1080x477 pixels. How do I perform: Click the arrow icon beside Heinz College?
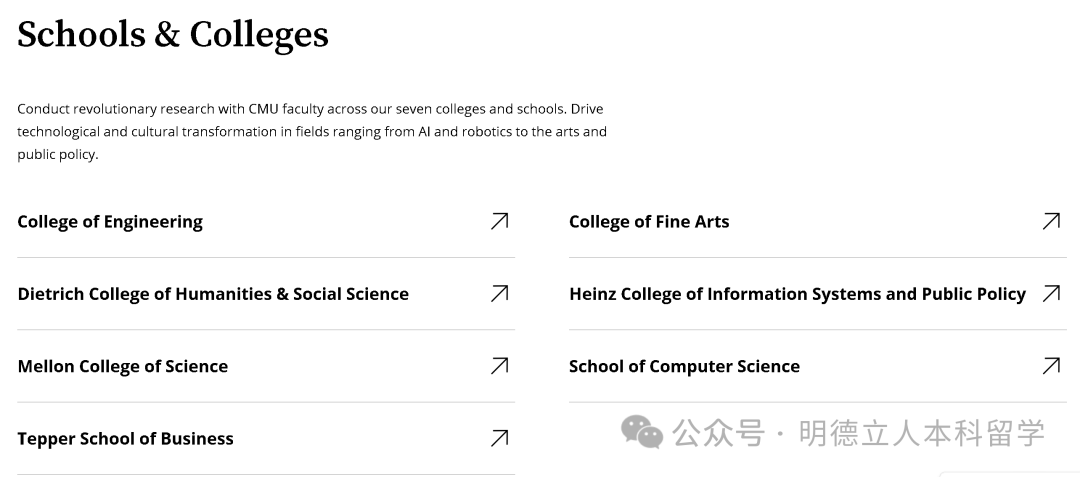coord(1051,293)
